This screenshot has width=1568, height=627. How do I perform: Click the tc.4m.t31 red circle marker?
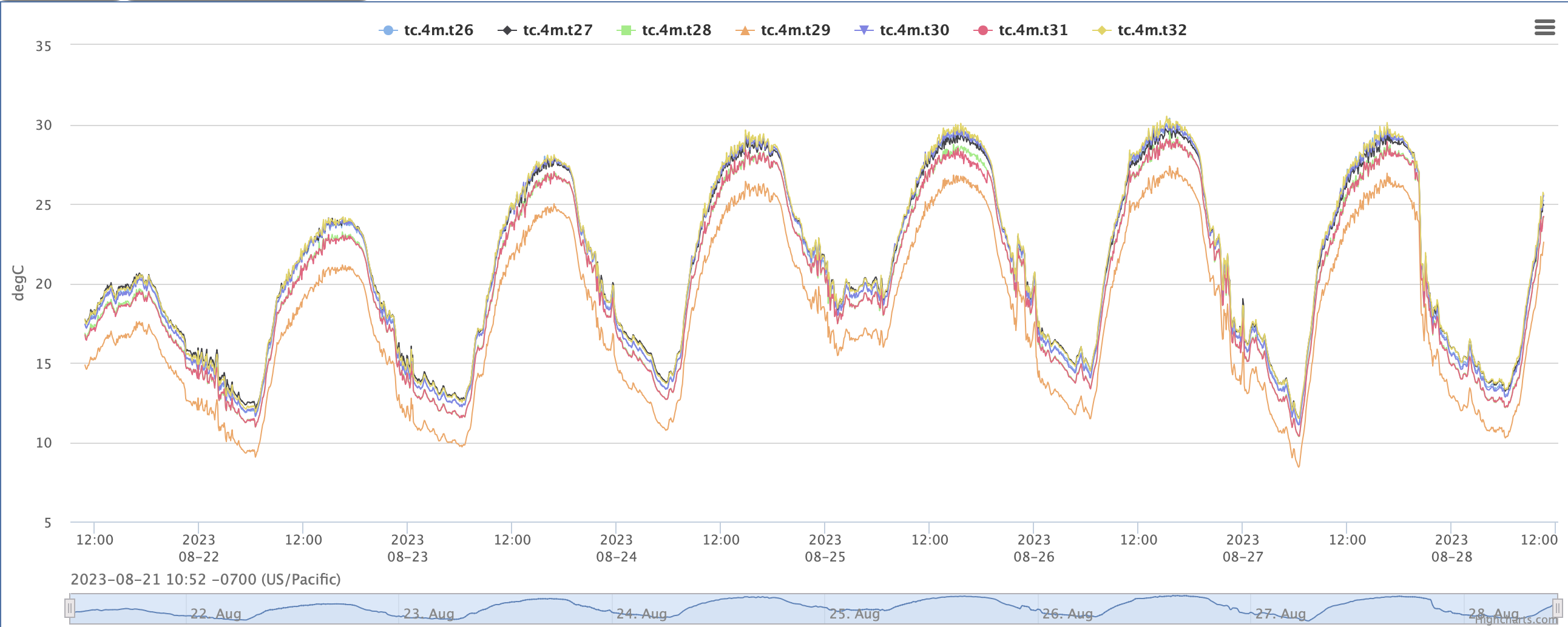point(982,30)
